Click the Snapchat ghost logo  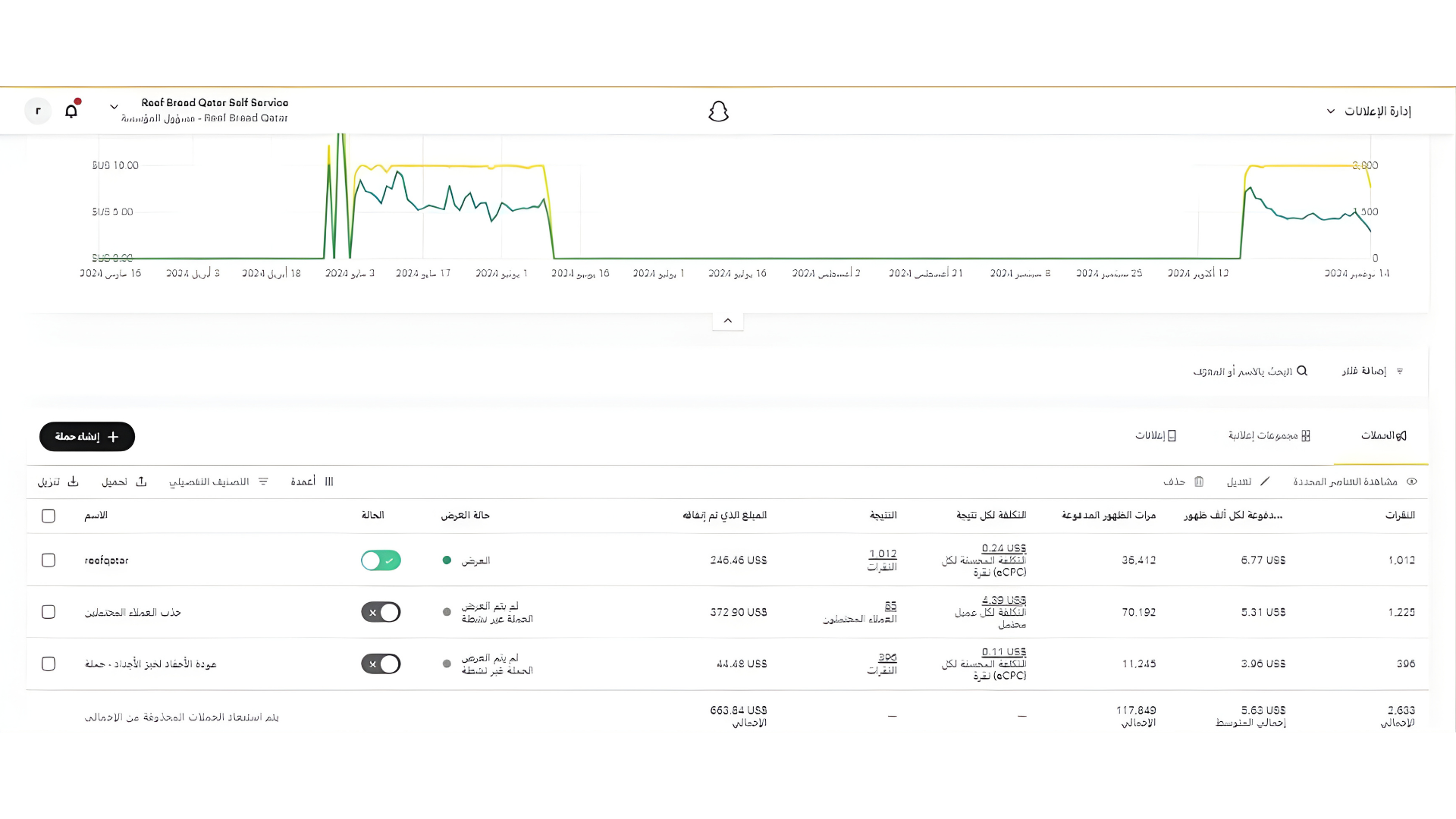[718, 112]
